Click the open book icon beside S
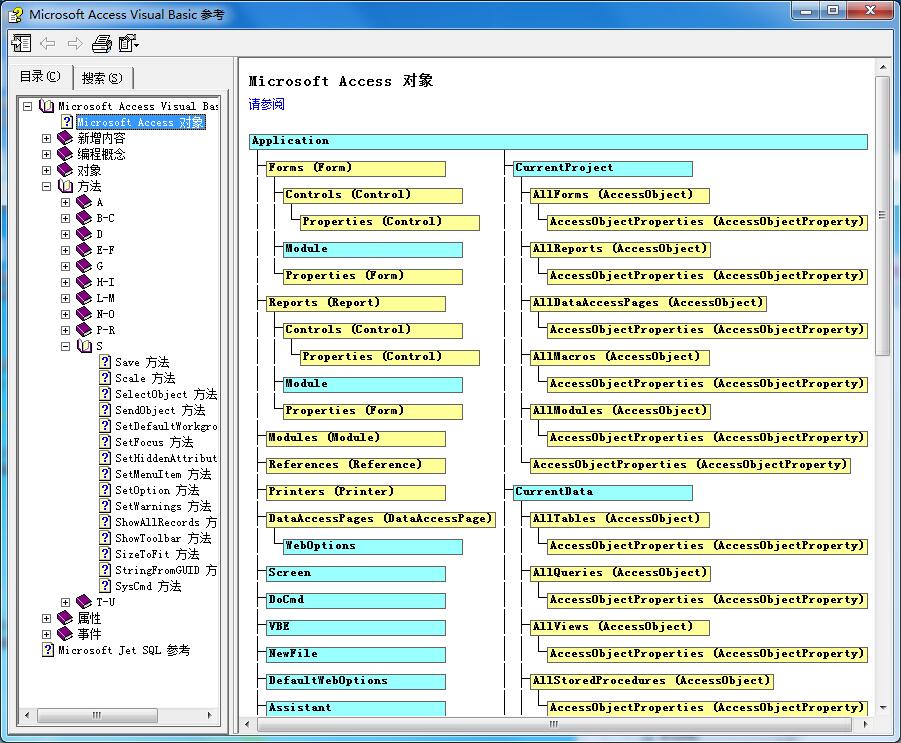The image size is (901, 743). pyautogui.click(x=84, y=346)
